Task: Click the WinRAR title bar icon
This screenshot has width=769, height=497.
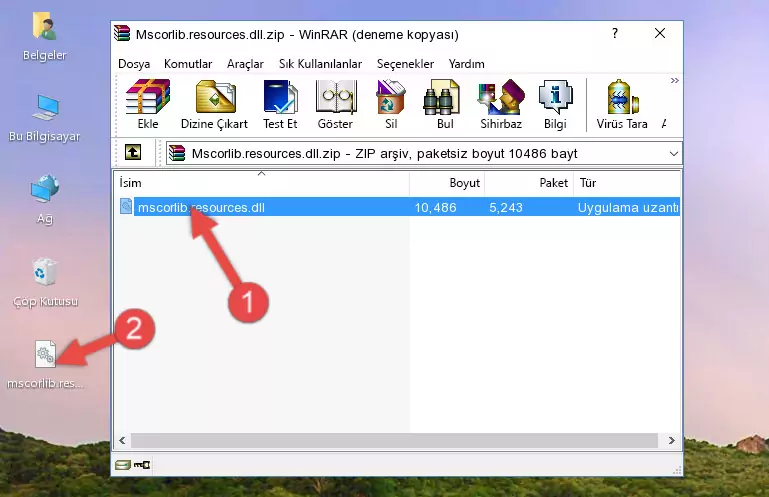Action: (x=122, y=33)
